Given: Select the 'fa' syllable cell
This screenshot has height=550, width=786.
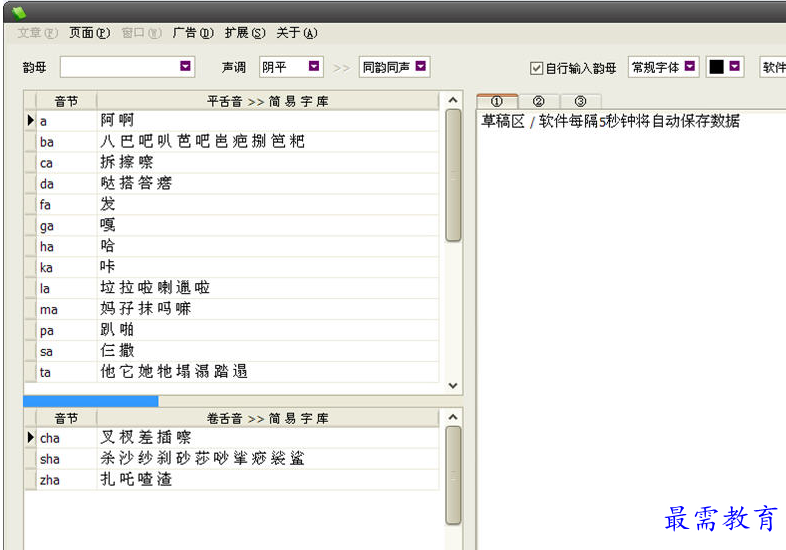Looking at the screenshot, I should [66, 205].
